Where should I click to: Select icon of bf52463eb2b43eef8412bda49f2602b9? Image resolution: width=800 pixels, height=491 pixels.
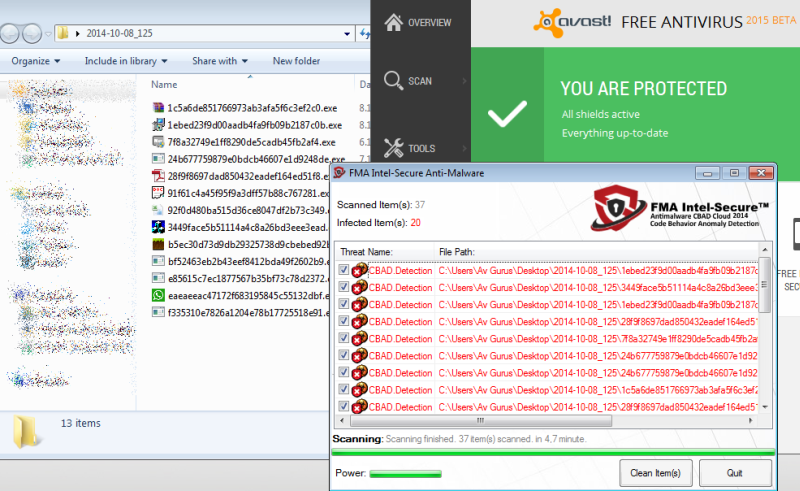(158, 261)
